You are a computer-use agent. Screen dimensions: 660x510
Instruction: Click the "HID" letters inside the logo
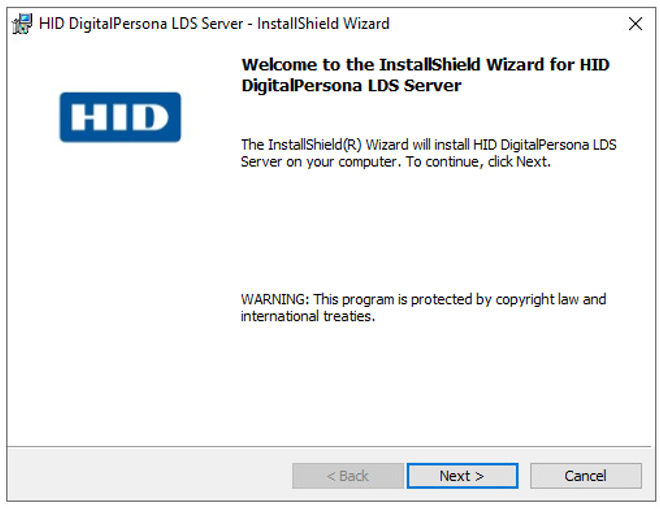pos(120,118)
